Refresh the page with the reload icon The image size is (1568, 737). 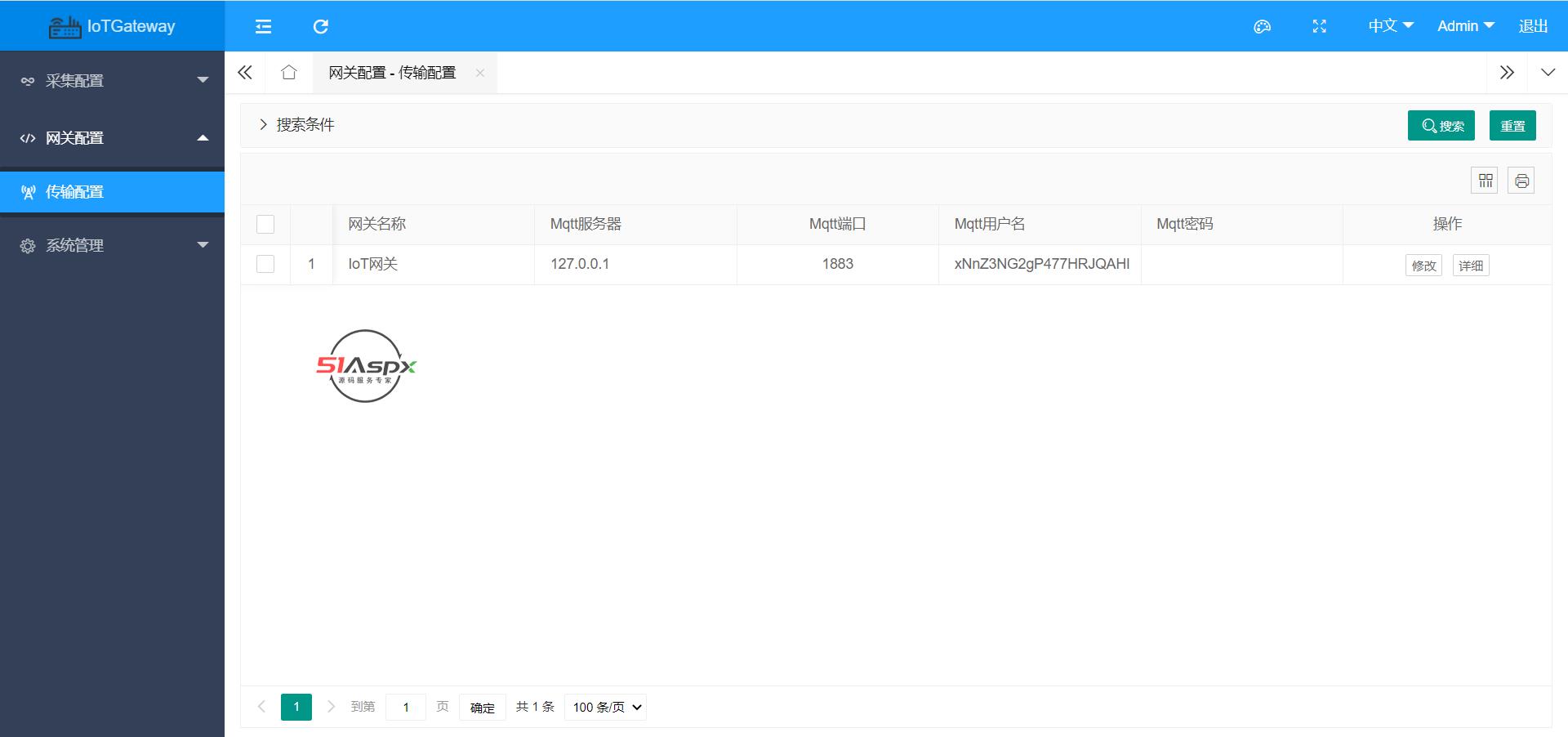[321, 26]
